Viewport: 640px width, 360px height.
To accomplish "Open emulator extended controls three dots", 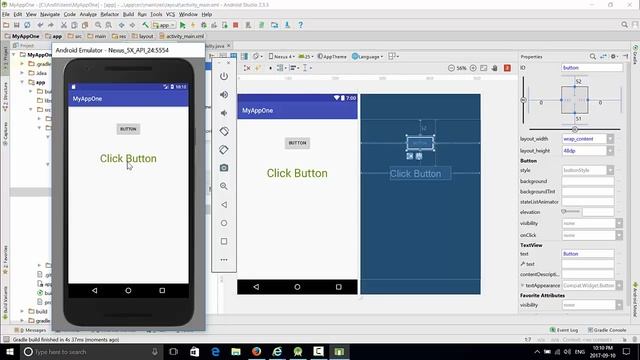I will tap(224, 260).
